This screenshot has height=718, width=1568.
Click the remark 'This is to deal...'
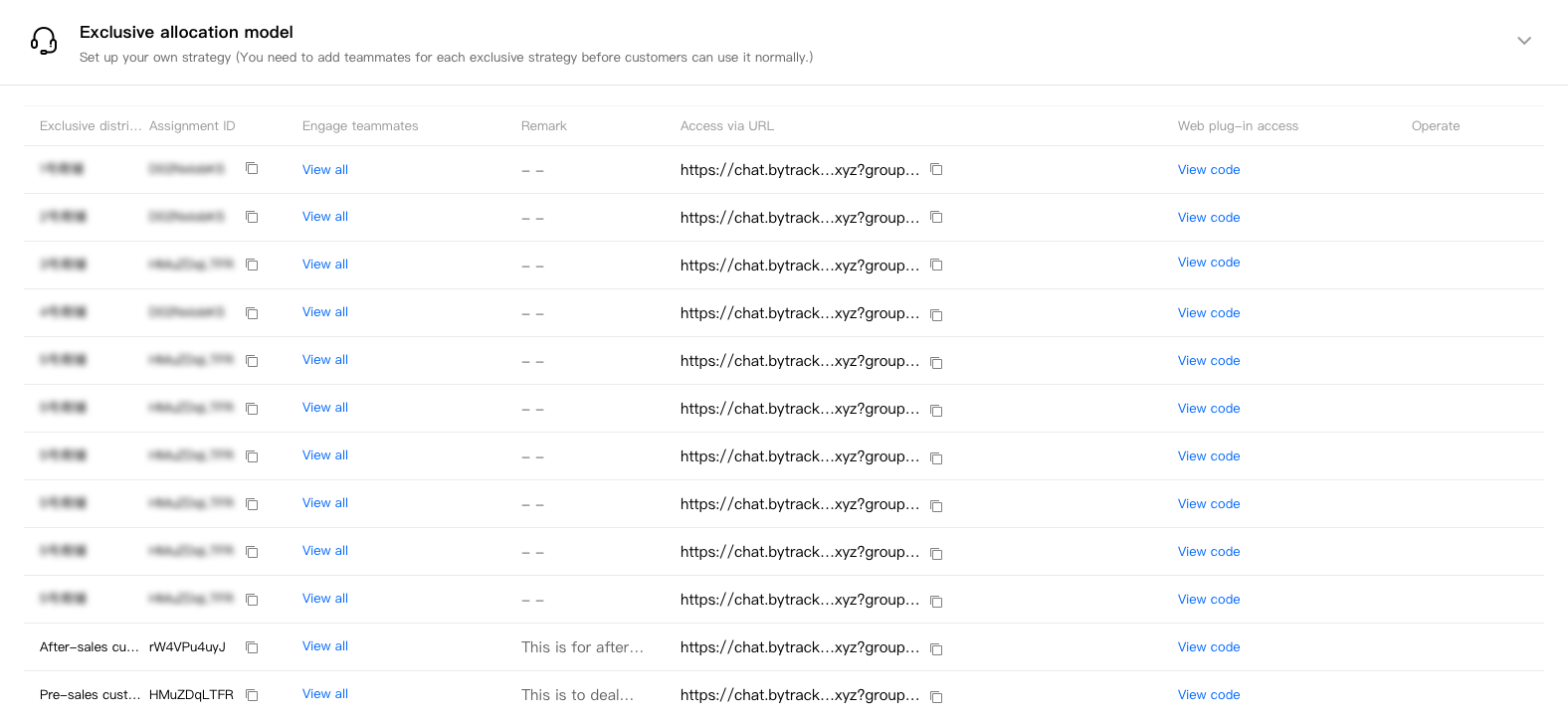pos(577,695)
